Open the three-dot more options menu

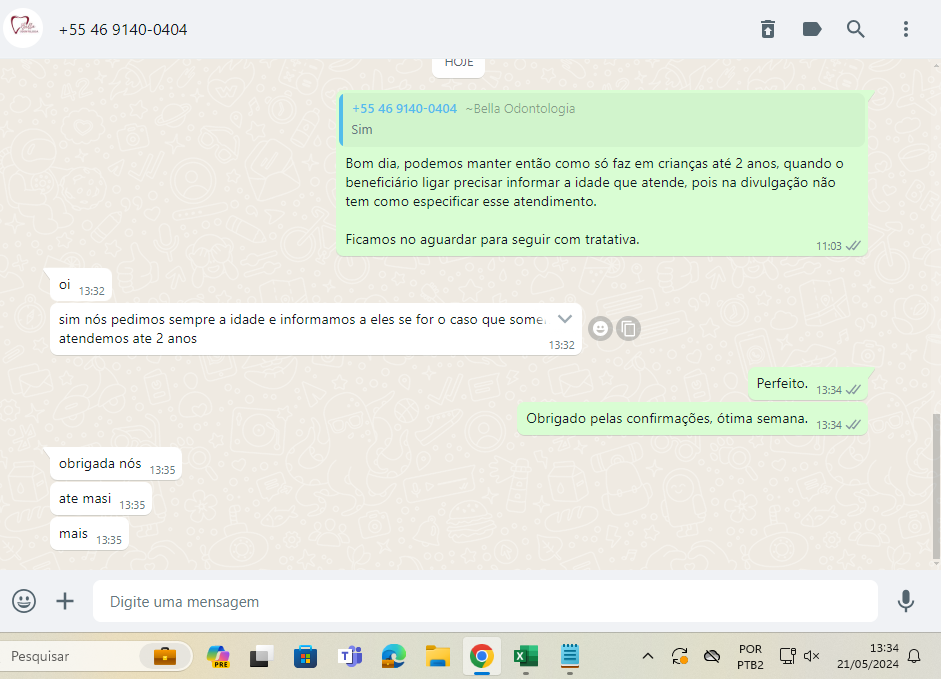[x=906, y=29]
